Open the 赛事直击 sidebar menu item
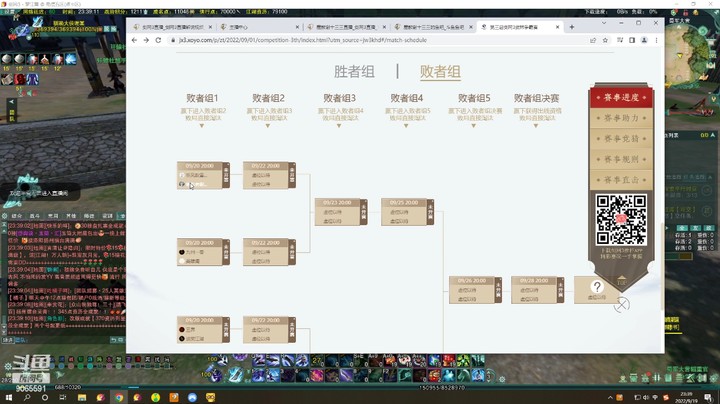The image size is (720, 404). point(621,180)
